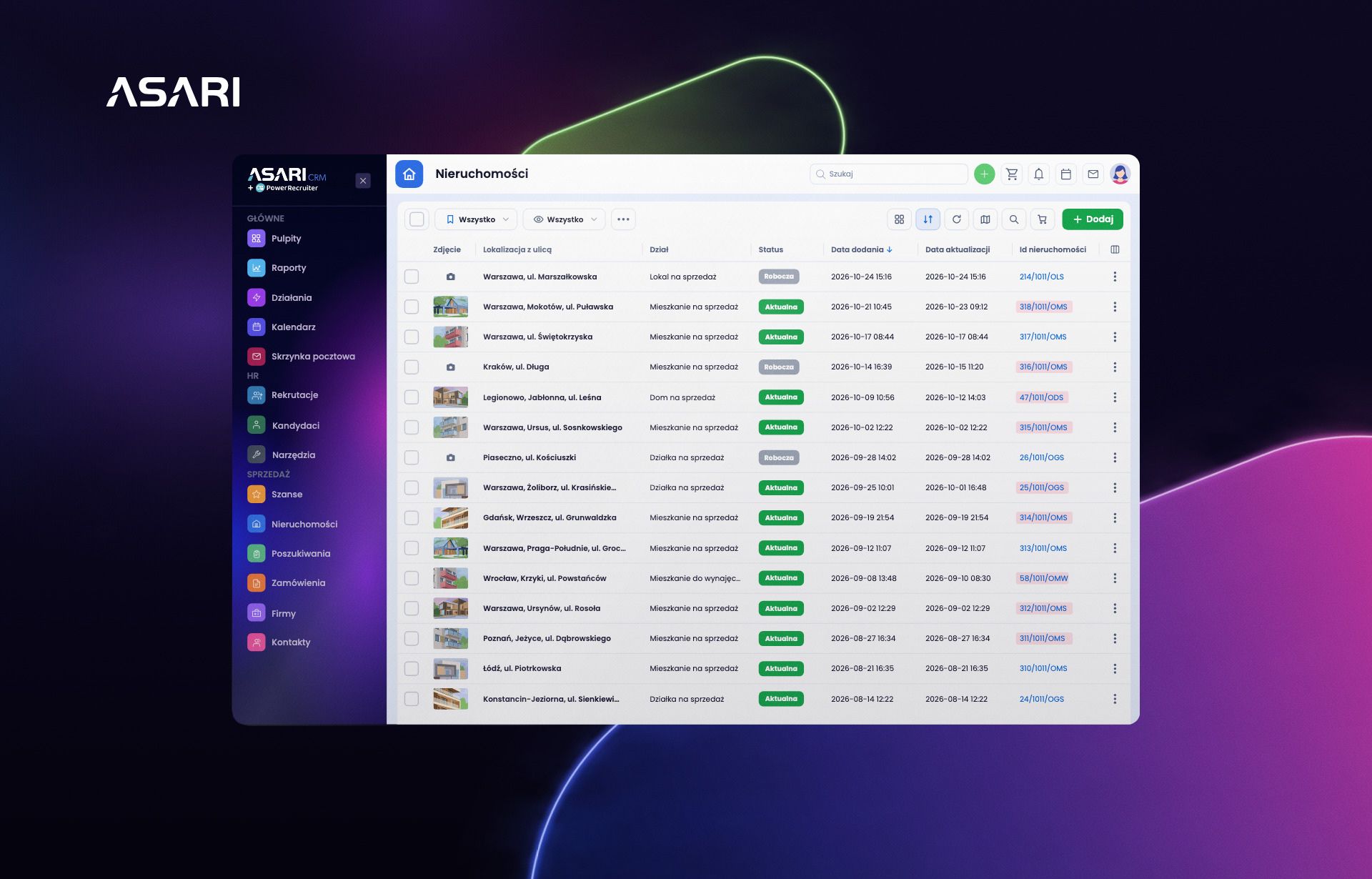Viewport: 1372px width, 879px height.
Task: Open property link 214/1011/OLS
Action: [1041, 277]
